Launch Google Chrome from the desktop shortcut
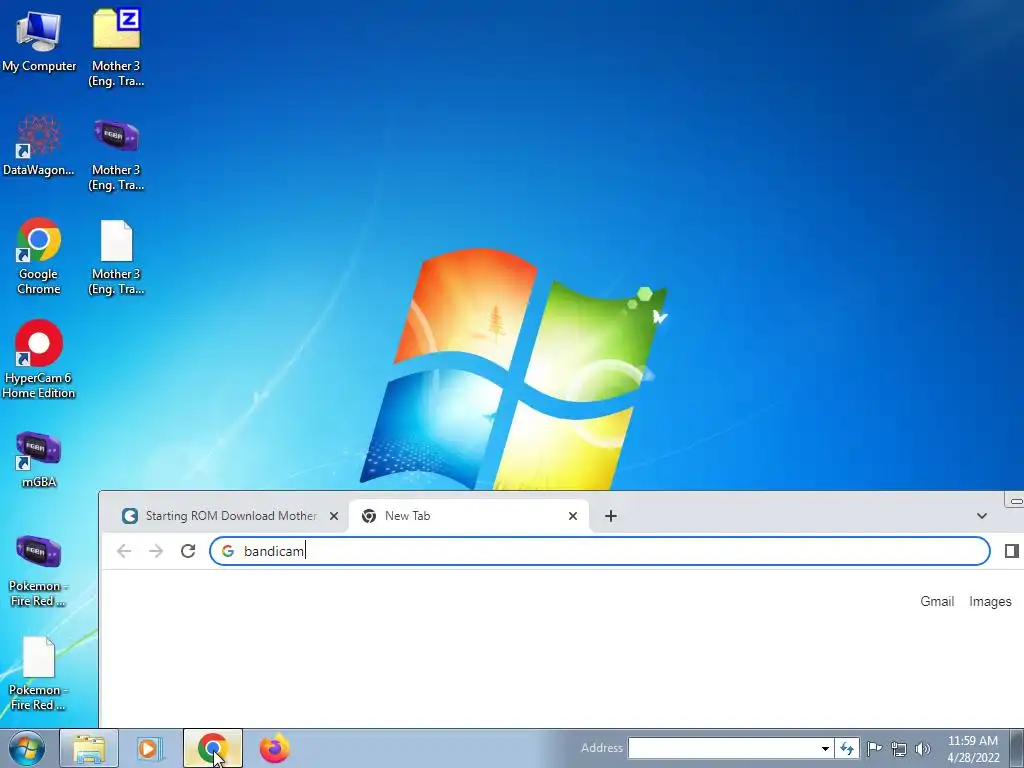This screenshot has height=768, width=1024. click(39, 256)
